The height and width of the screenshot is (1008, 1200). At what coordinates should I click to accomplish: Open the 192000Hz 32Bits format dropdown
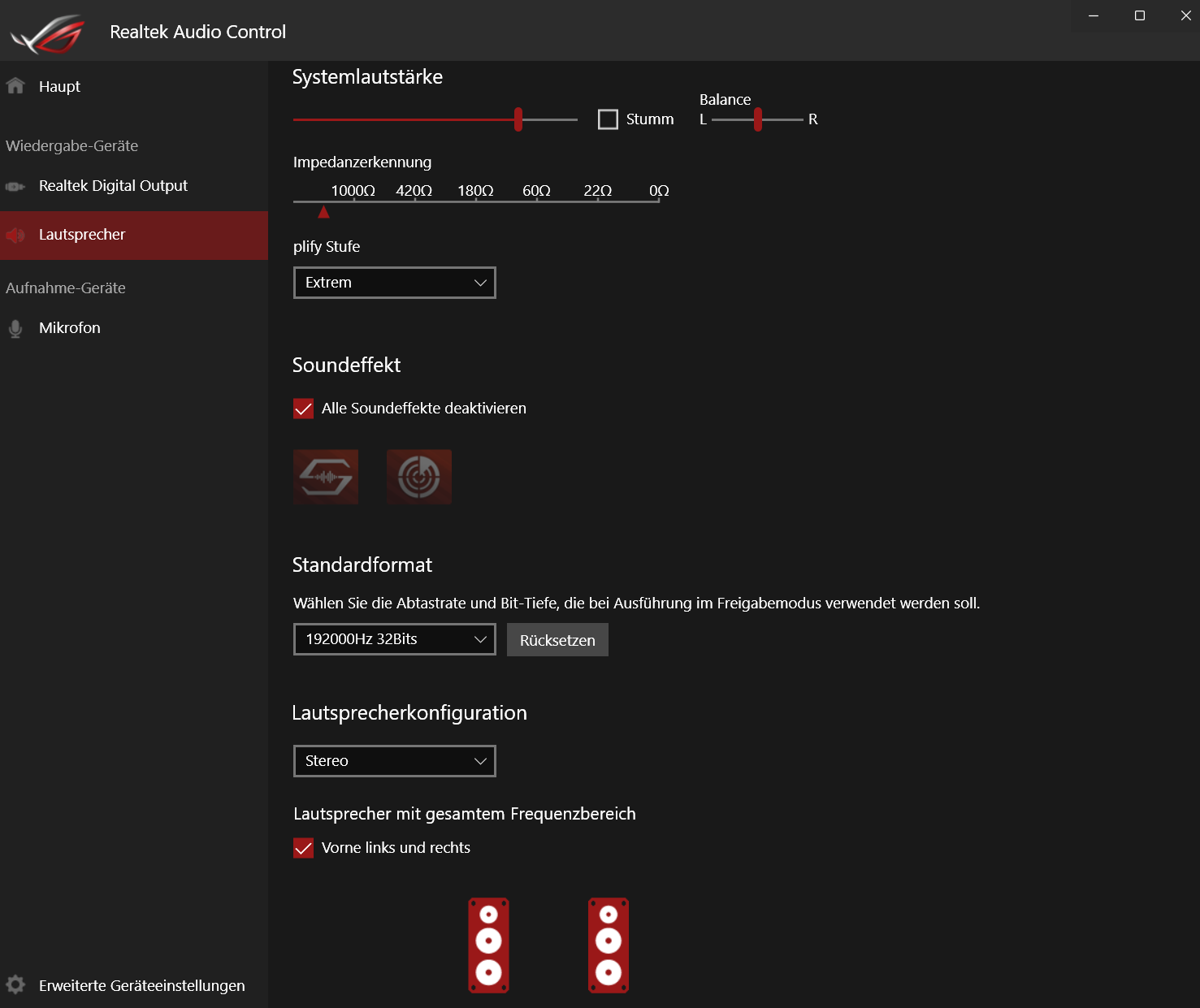tap(395, 639)
